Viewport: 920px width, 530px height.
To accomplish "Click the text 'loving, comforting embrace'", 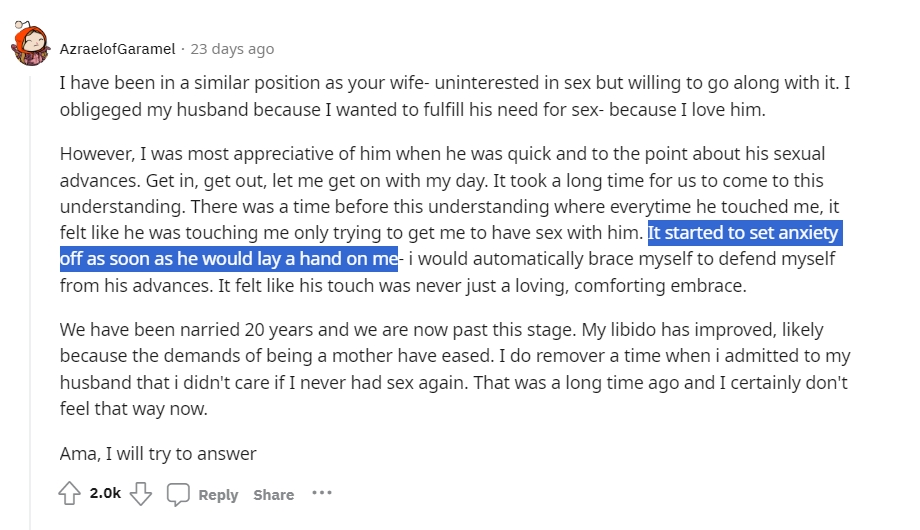I will pyautogui.click(x=640, y=285).
